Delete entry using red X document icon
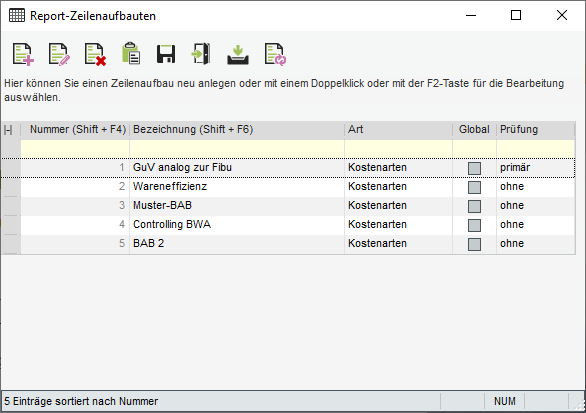 click(x=95, y=54)
